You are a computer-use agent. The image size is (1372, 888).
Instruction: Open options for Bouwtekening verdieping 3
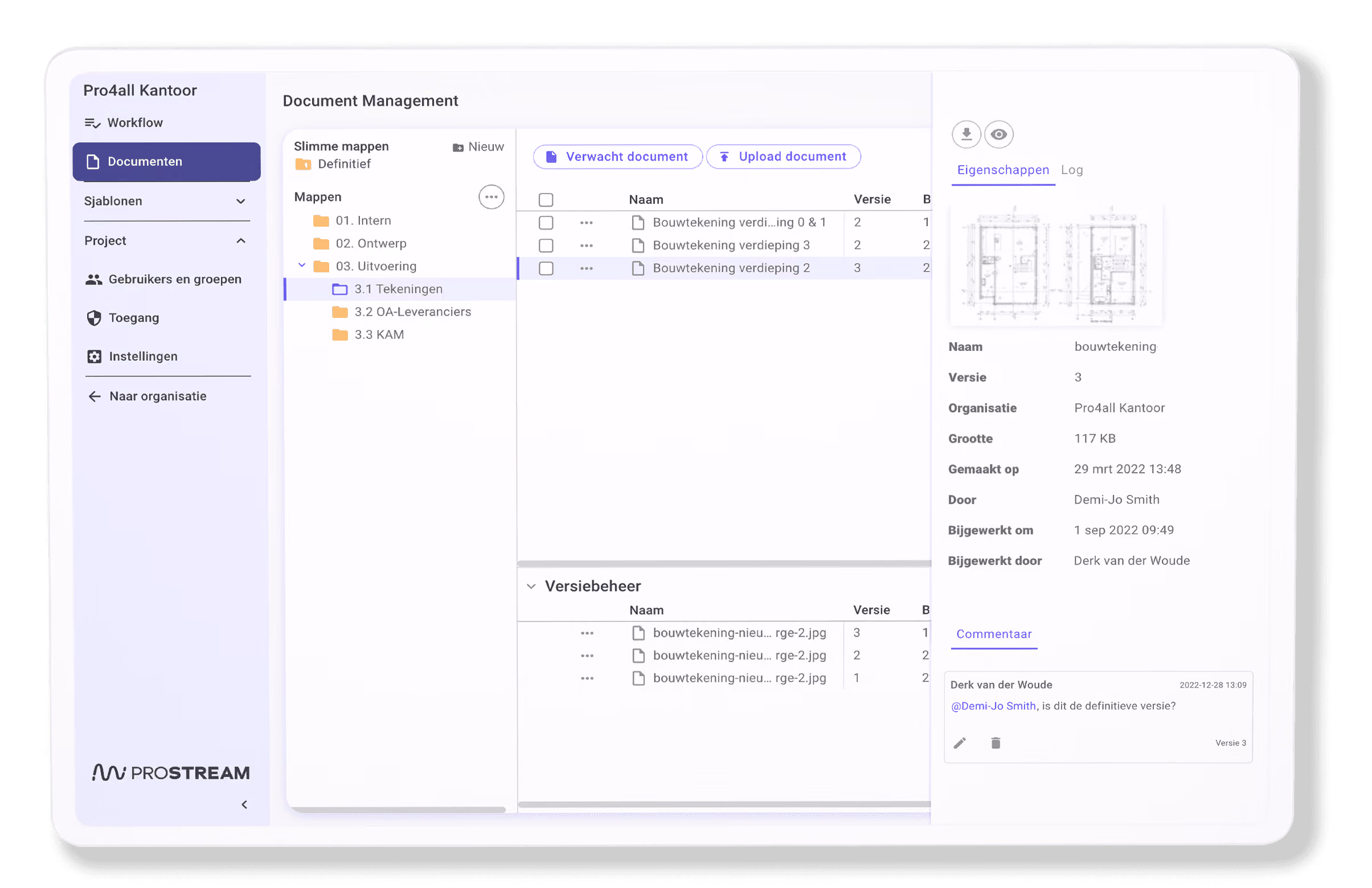click(586, 245)
